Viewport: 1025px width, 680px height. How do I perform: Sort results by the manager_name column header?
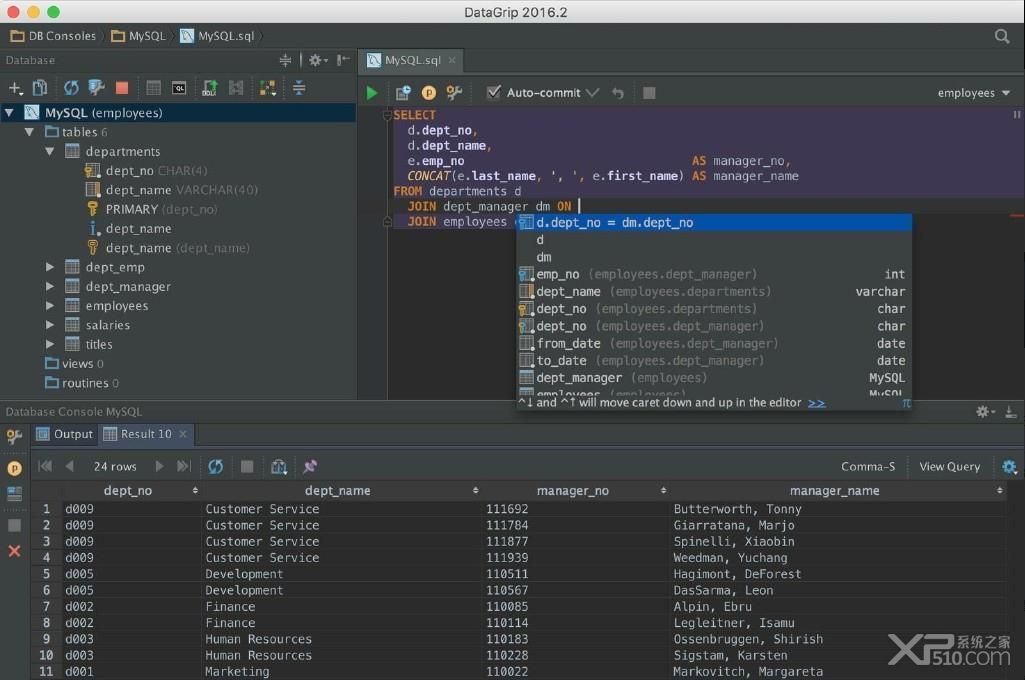point(834,490)
